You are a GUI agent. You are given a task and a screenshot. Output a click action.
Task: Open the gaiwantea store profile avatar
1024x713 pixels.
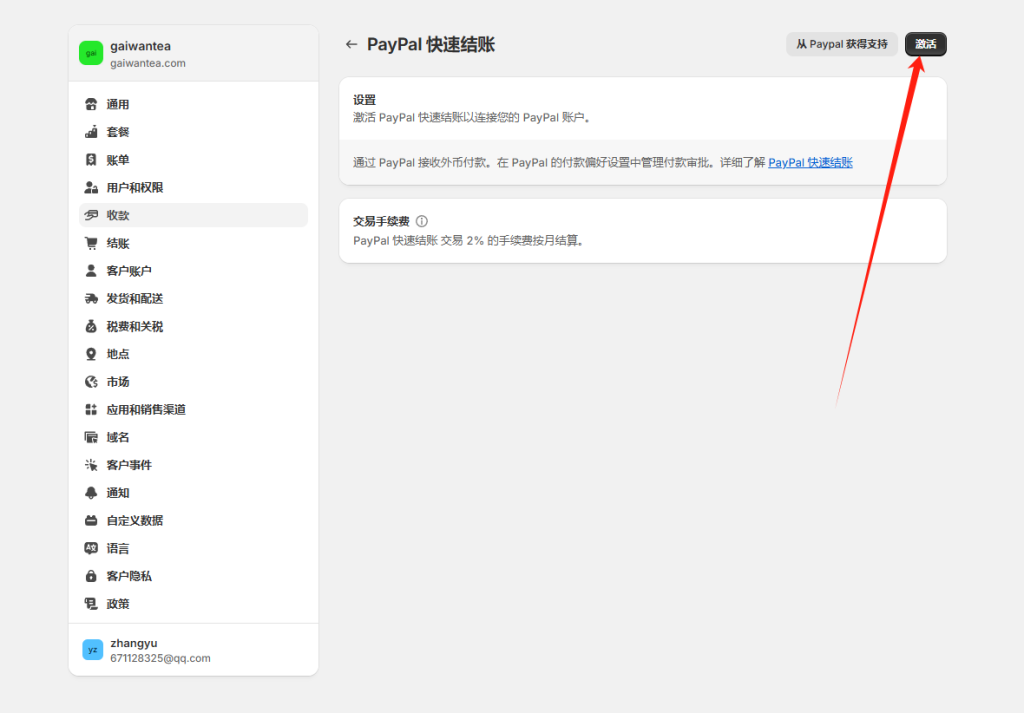pyautogui.click(x=92, y=49)
